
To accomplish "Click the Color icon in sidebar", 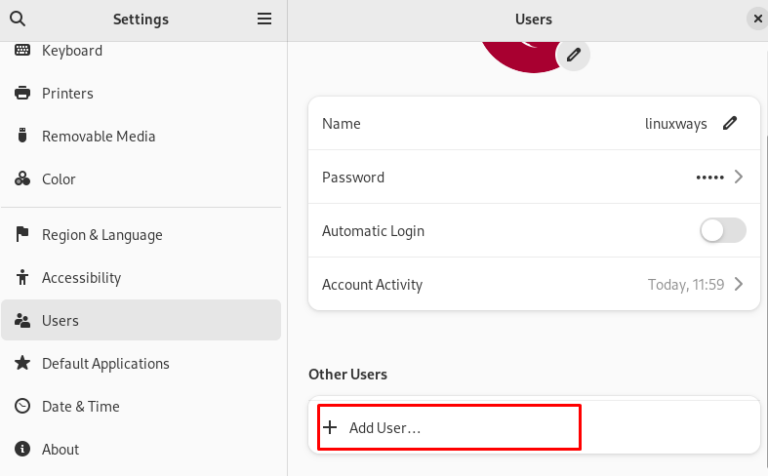I will 22,179.
